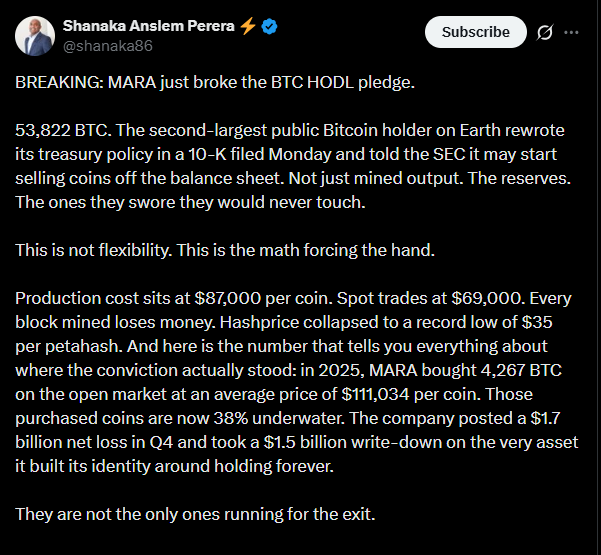
Task: Open Shanaka Anslem Perera's profile picture
Action: (x=35, y=35)
